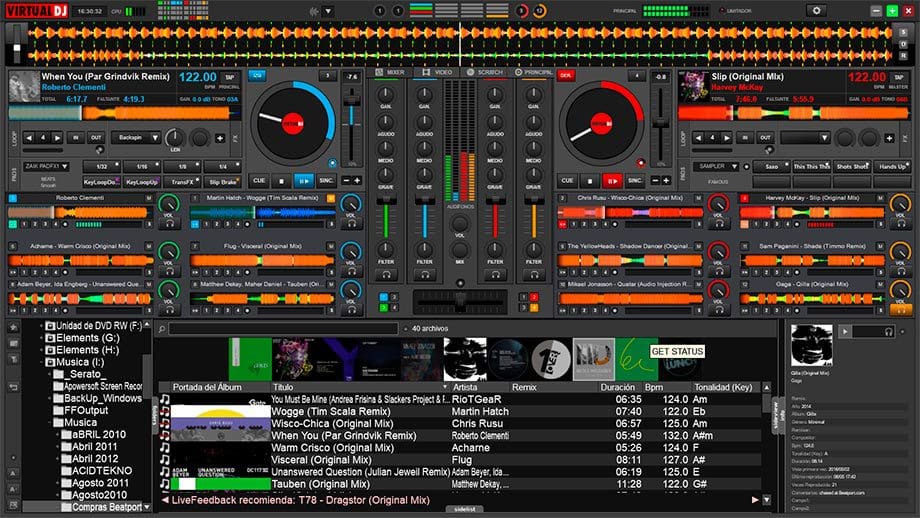Open favorites with star icon in browser sidebar
Image resolution: width=920 pixels, height=518 pixels.
coord(13,327)
